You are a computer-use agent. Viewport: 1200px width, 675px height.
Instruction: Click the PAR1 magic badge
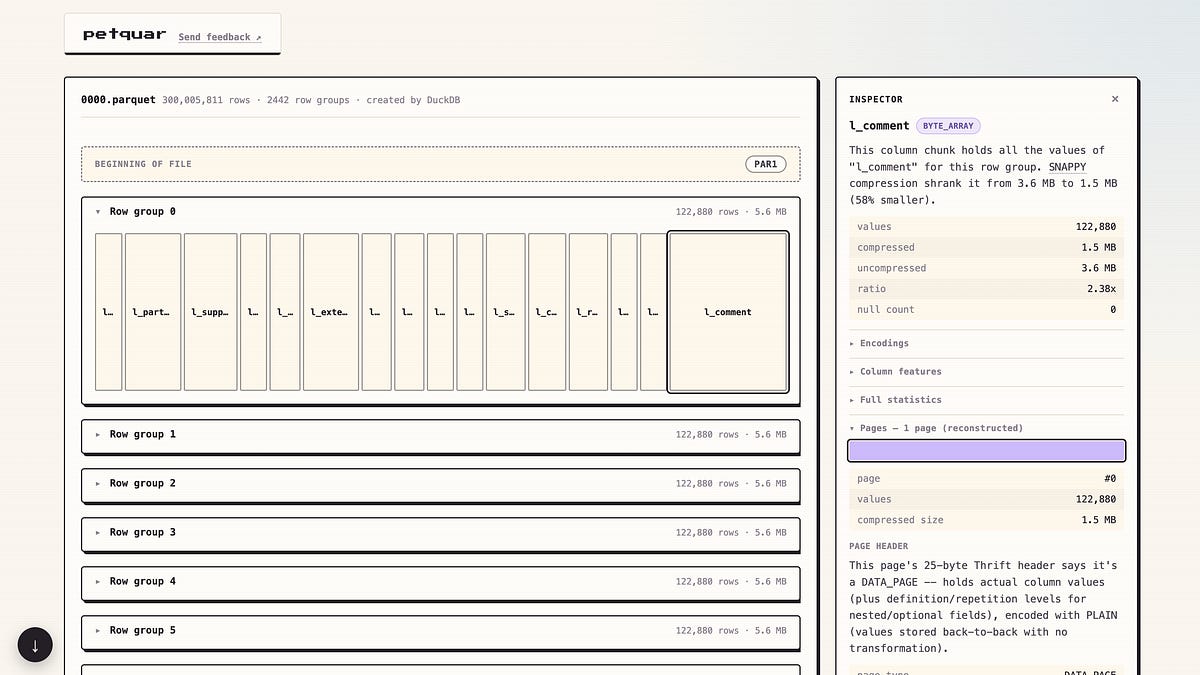coord(765,164)
